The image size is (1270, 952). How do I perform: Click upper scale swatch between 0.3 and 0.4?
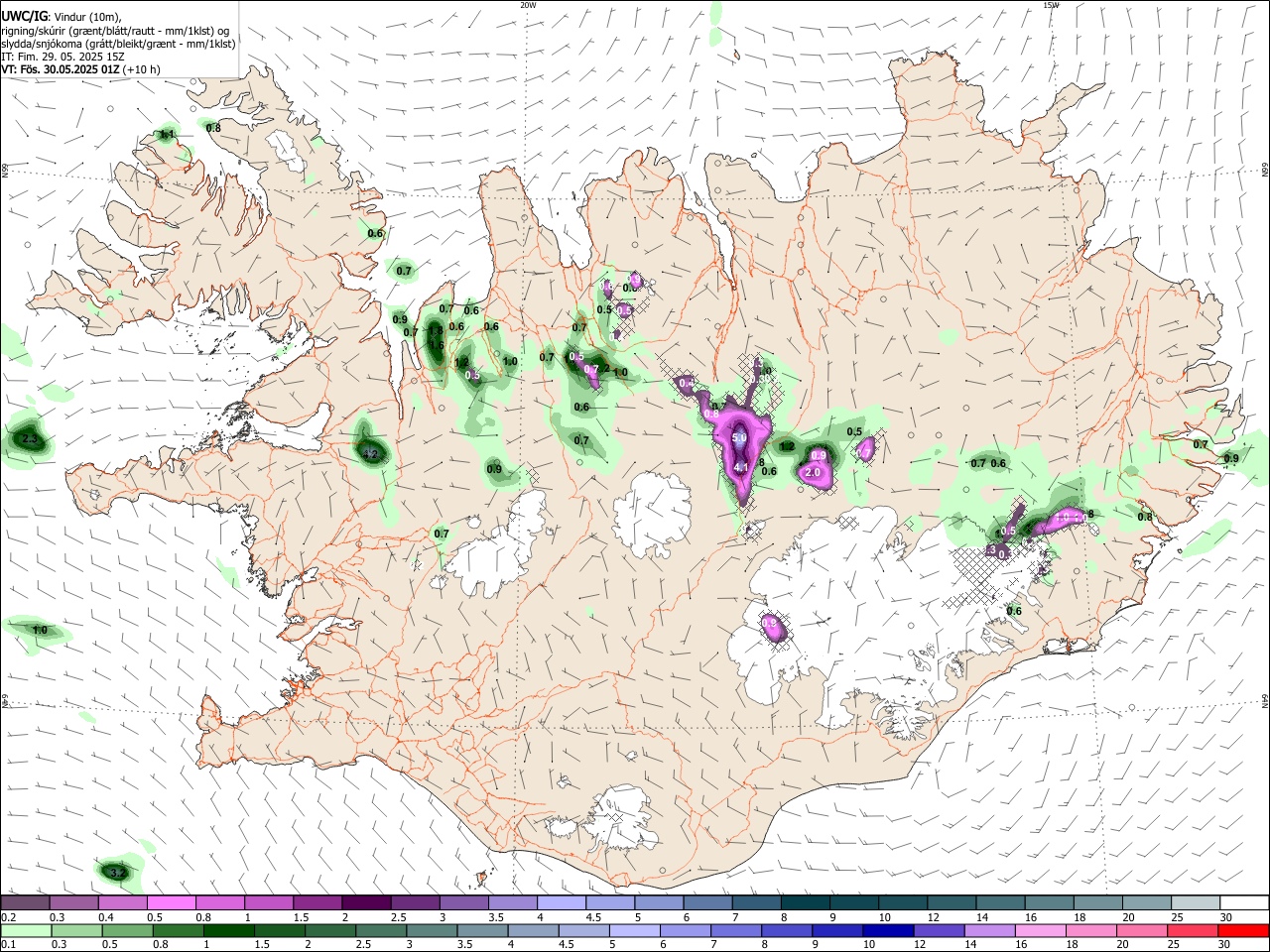(x=73, y=902)
